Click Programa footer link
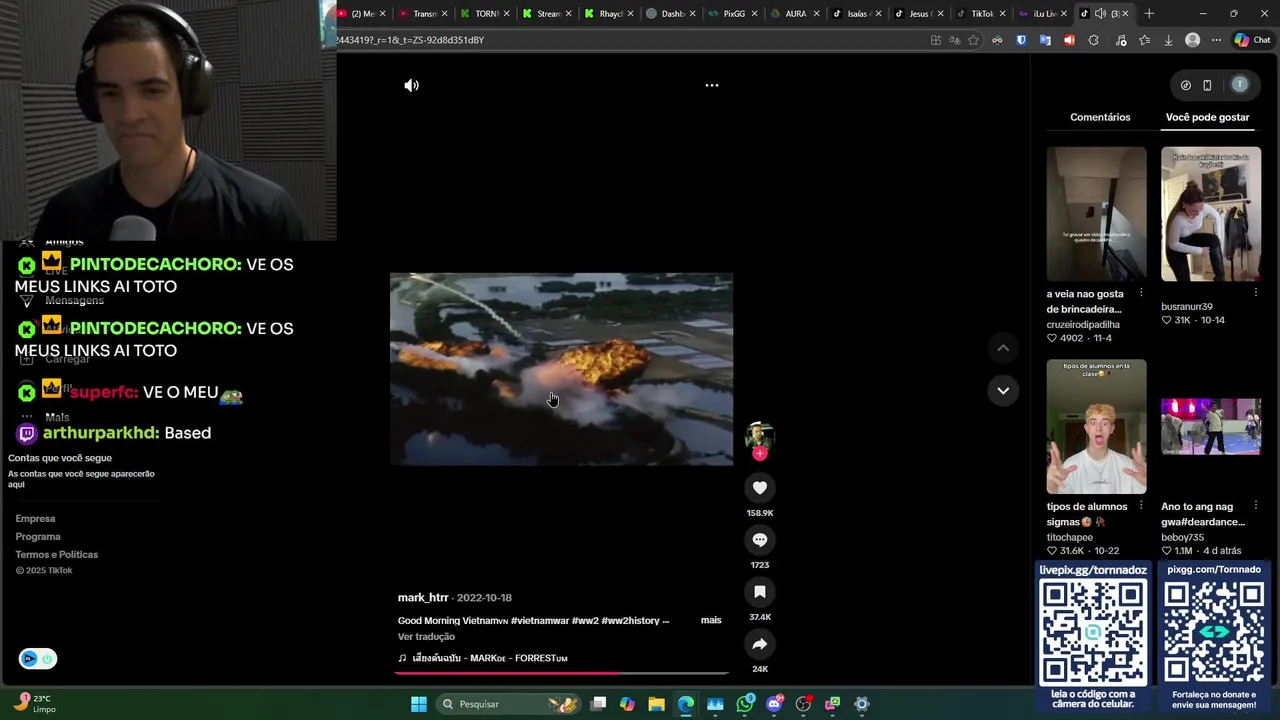This screenshot has width=1280, height=720. pyautogui.click(x=38, y=537)
